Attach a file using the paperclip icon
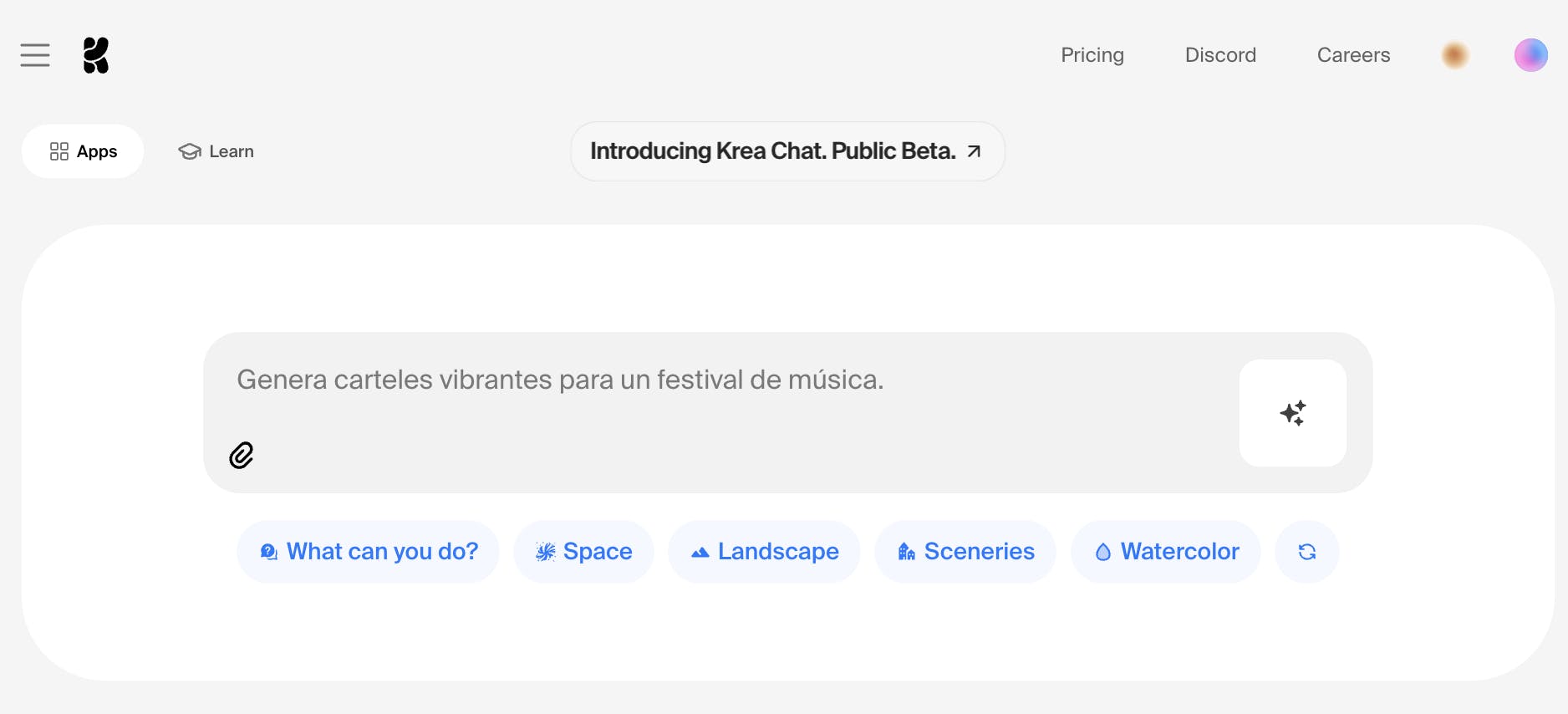The width and height of the screenshot is (1568, 714). [x=242, y=456]
